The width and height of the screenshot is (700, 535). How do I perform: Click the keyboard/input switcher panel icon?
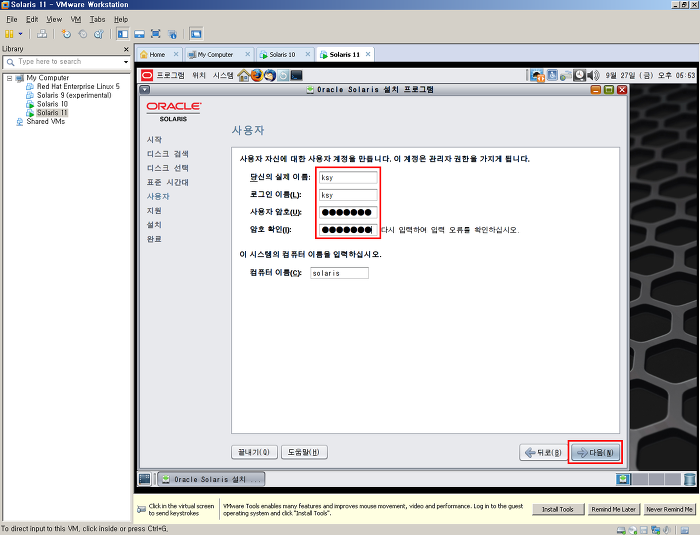[x=538, y=75]
